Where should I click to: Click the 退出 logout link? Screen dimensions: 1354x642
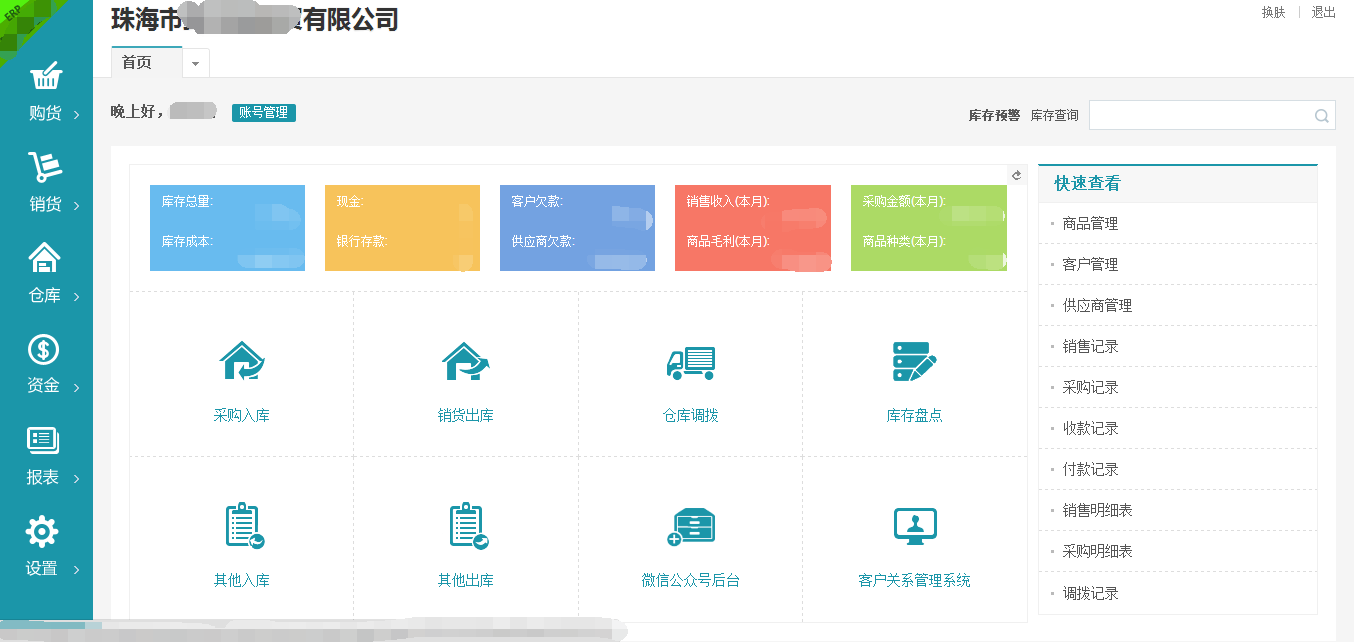tap(1323, 13)
